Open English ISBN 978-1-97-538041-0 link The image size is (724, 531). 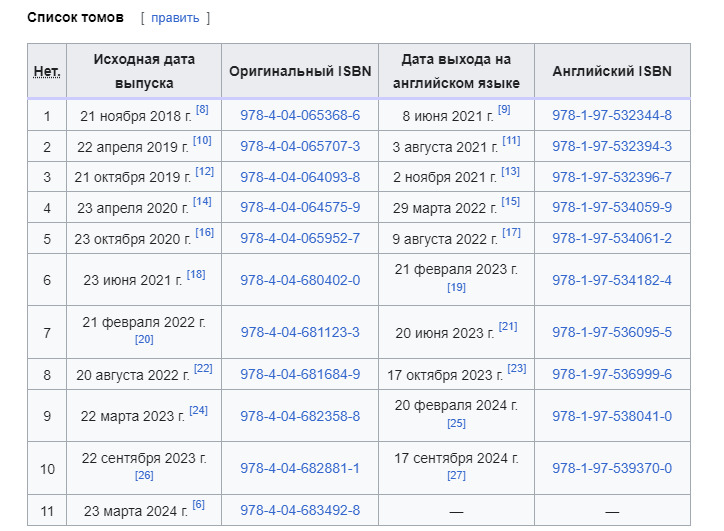[612, 416]
